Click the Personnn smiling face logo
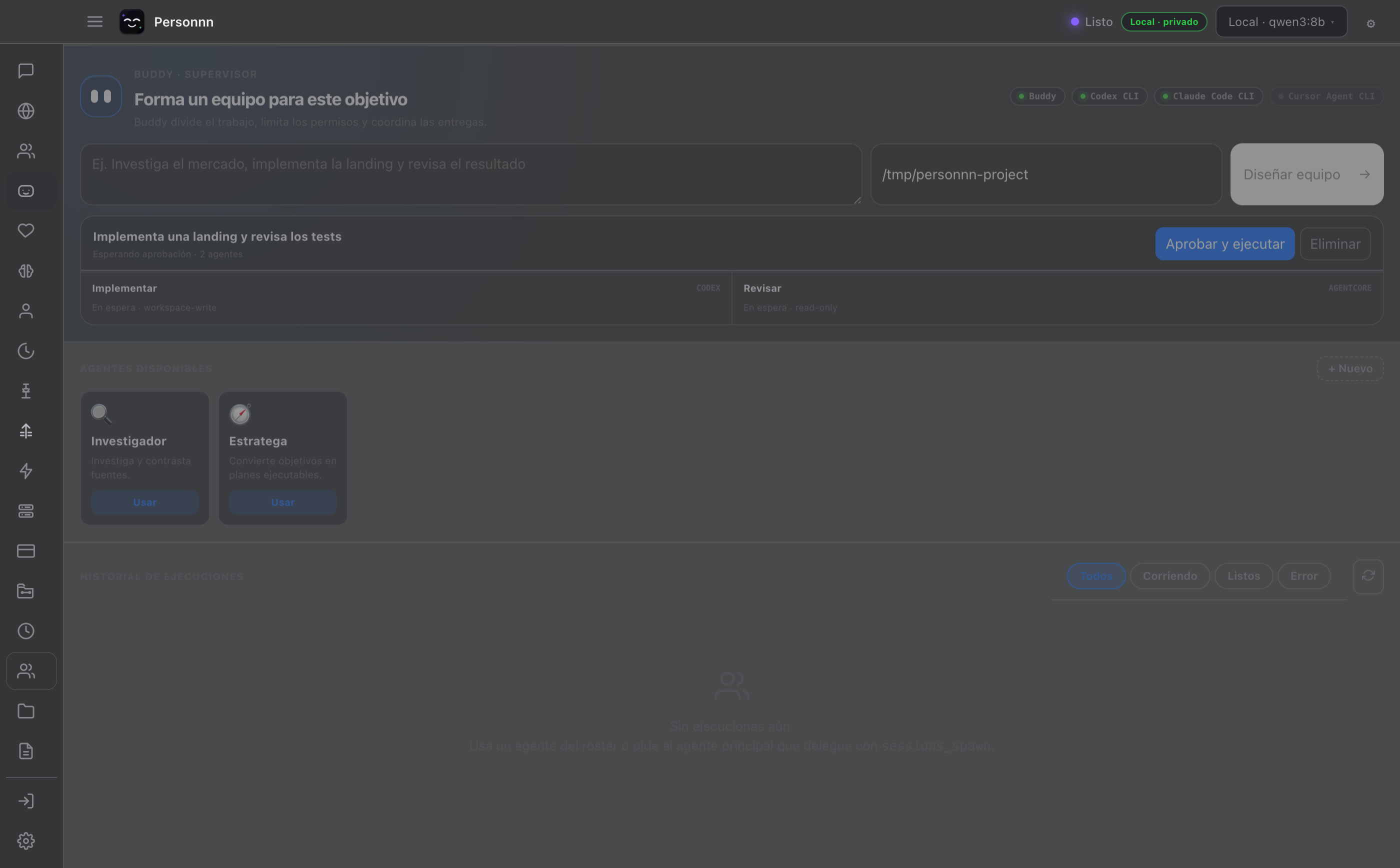 pyautogui.click(x=132, y=22)
